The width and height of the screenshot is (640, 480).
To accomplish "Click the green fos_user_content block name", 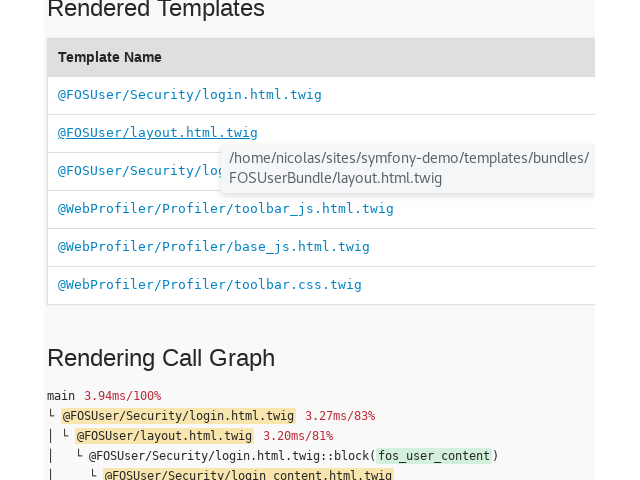I will [x=434, y=456].
